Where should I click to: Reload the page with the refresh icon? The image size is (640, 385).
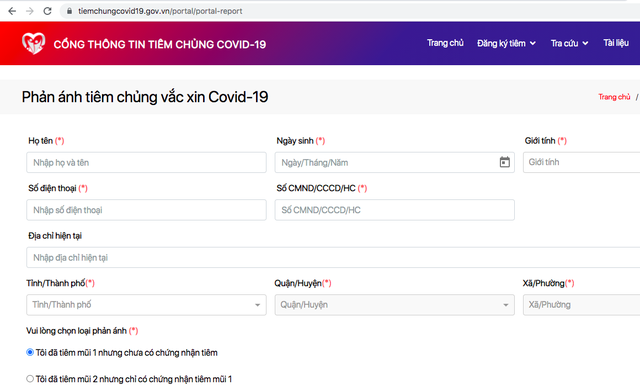click(47, 11)
